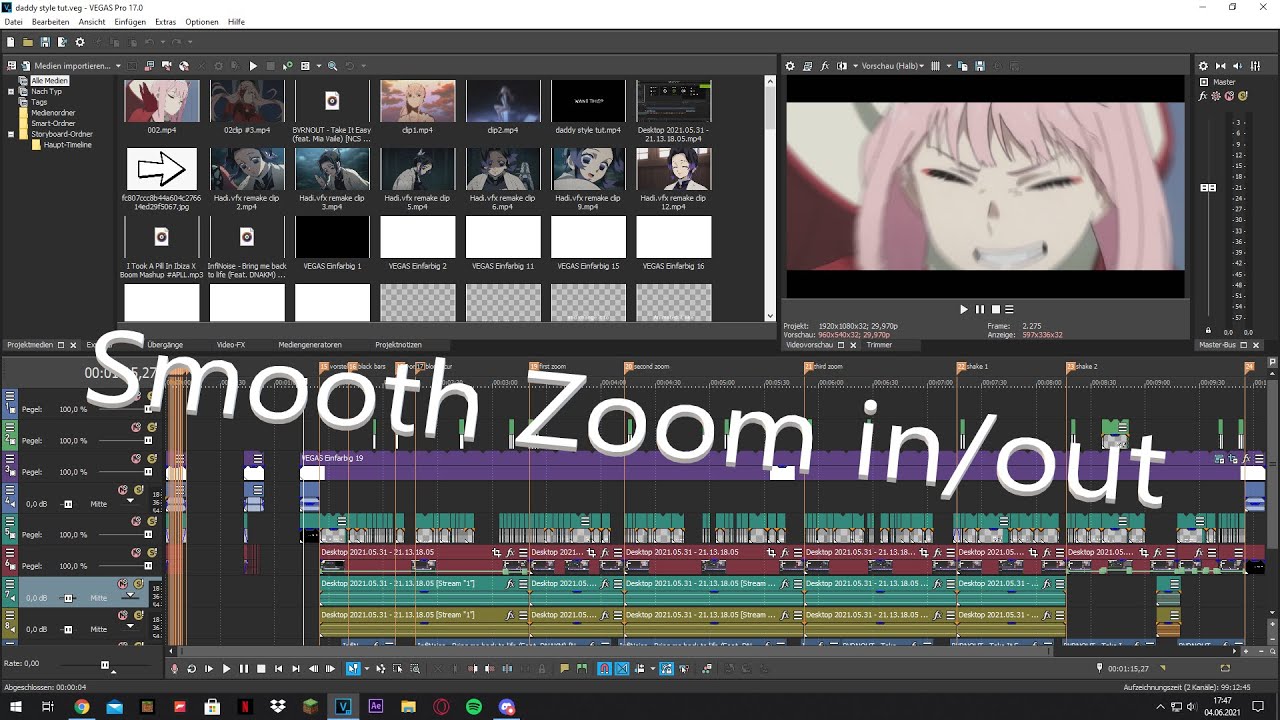Go to start of timeline
This screenshot has height=720, width=1280.
[x=278, y=669]
